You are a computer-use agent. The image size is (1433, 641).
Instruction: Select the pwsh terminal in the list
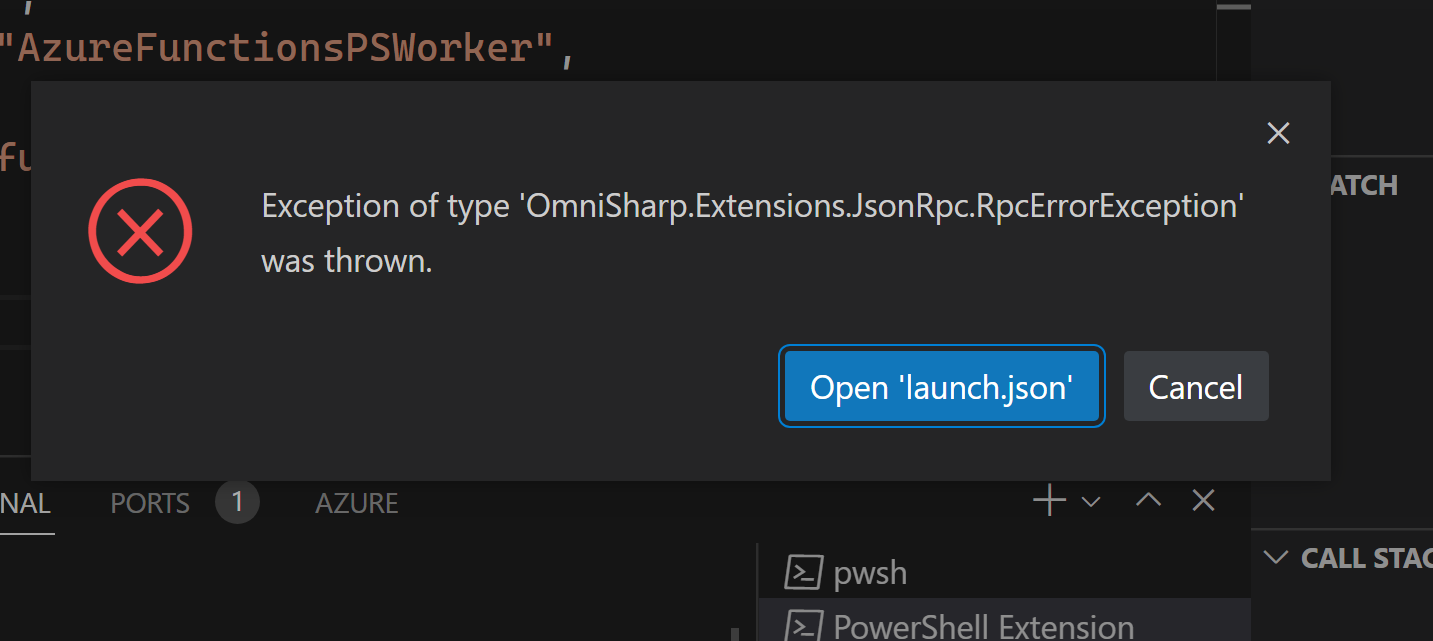point(870,572)
